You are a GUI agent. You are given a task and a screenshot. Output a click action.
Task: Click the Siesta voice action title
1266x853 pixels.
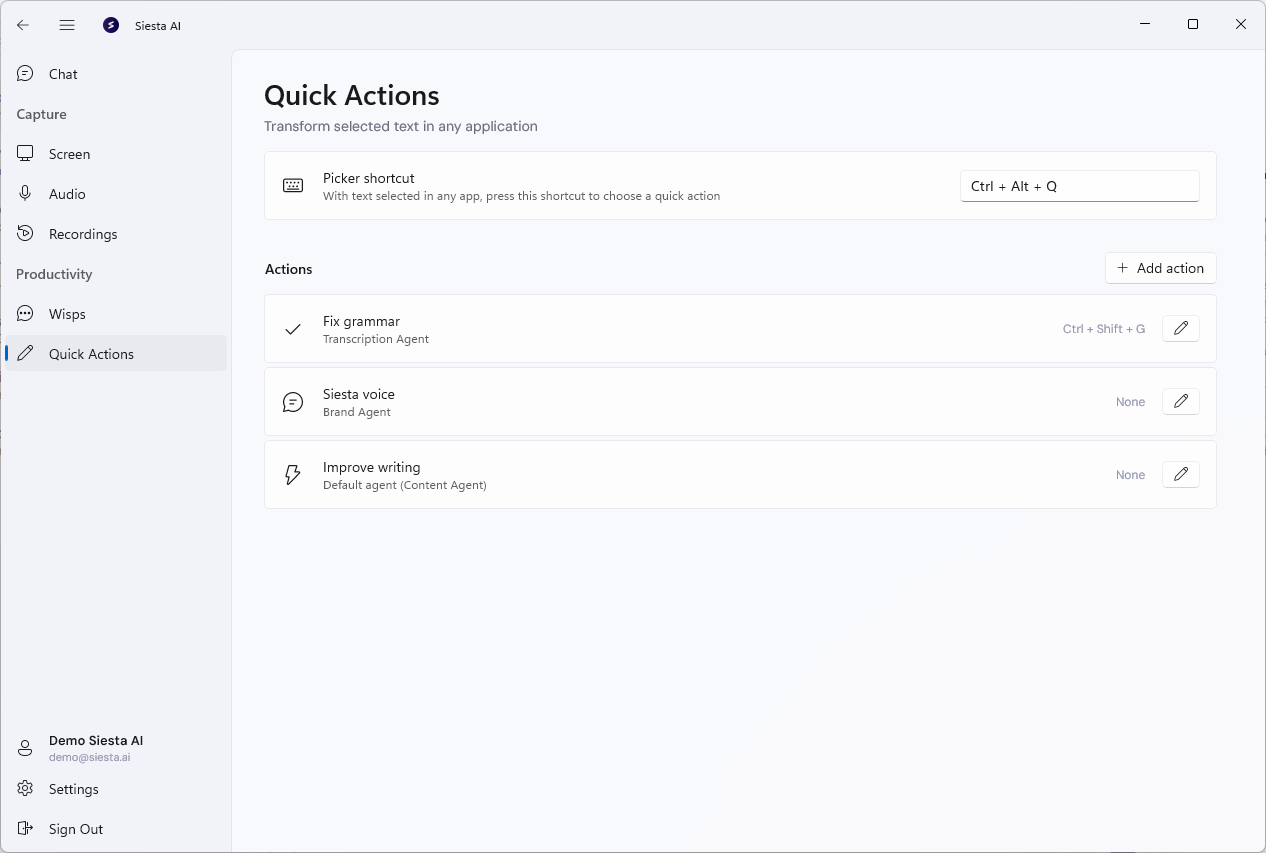pyautogui.click(x=359, y=394)
